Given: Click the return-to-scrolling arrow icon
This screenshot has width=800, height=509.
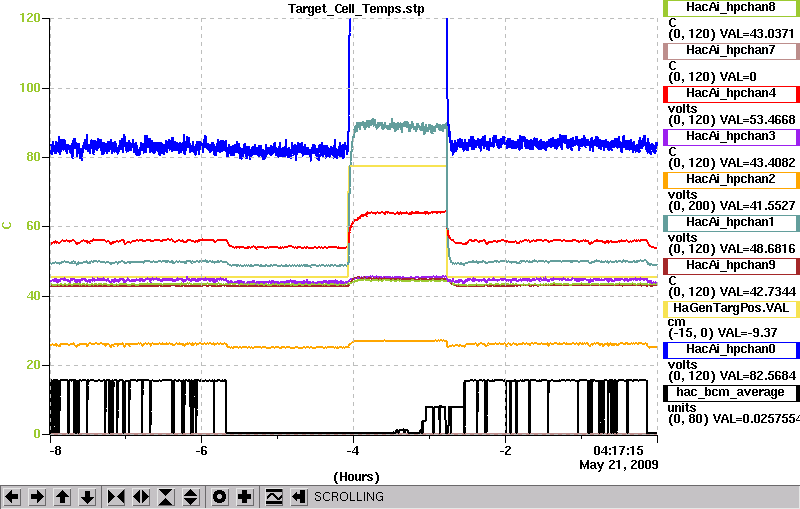Looking at the screenshot, I should click(299, 497).
